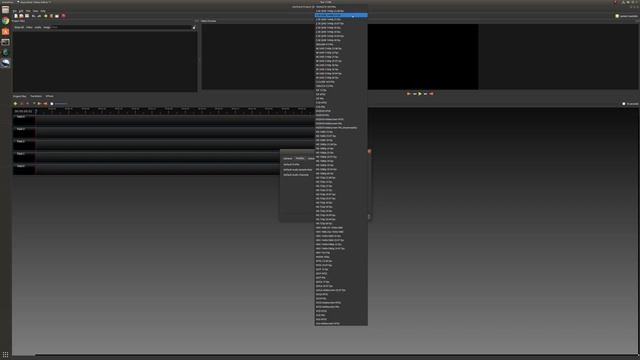Select HD 1080p 23.98 fps profile
The width and height of the screenshot is (640, 360).
(341, 144)
